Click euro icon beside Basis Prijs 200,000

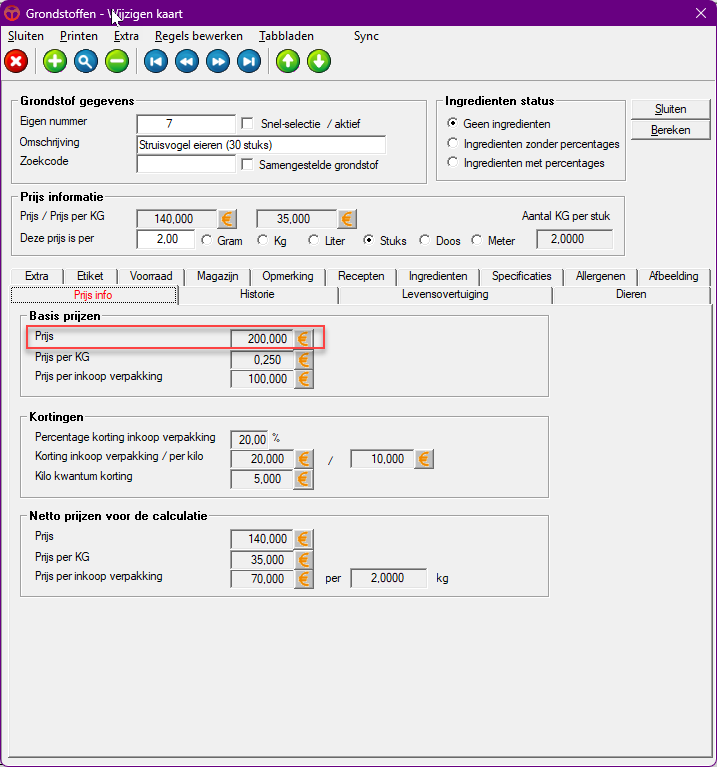click(x=303, y=338)
